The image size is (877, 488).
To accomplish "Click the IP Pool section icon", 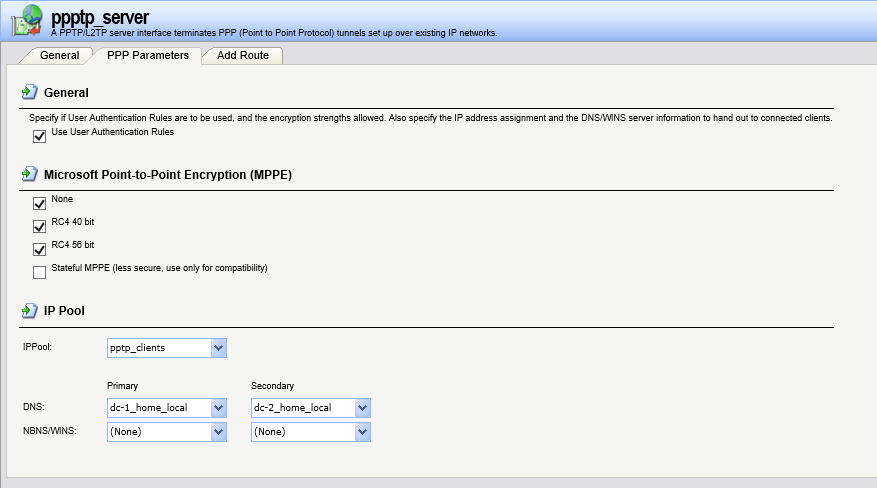I will (x=30, y=311).
